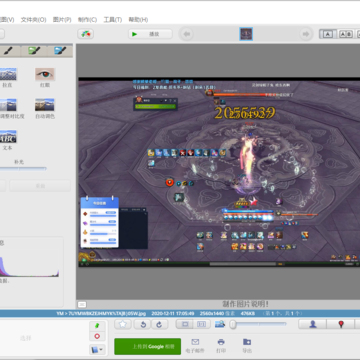Open the blue paintbrush effects tab
360x360 pixels.
[x=60, y=51]
